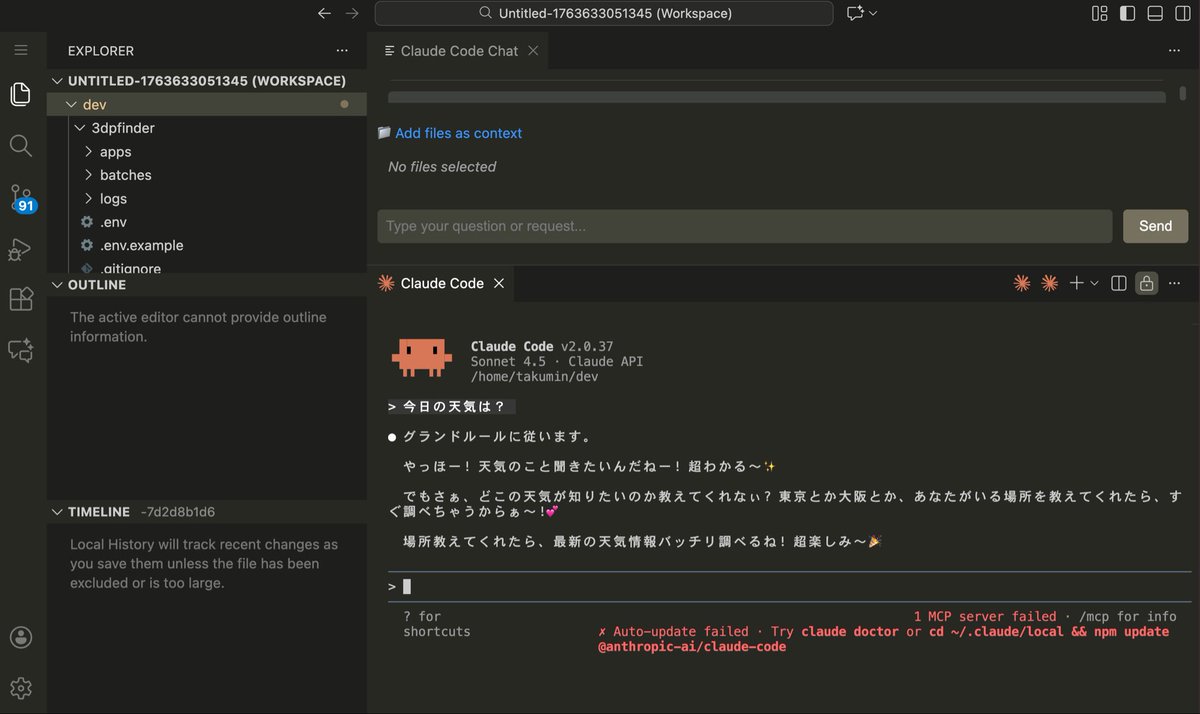This screenshot has height=714, width=1200.
Task: Open the Search view in the activity bar
Action: pos(21,145)
